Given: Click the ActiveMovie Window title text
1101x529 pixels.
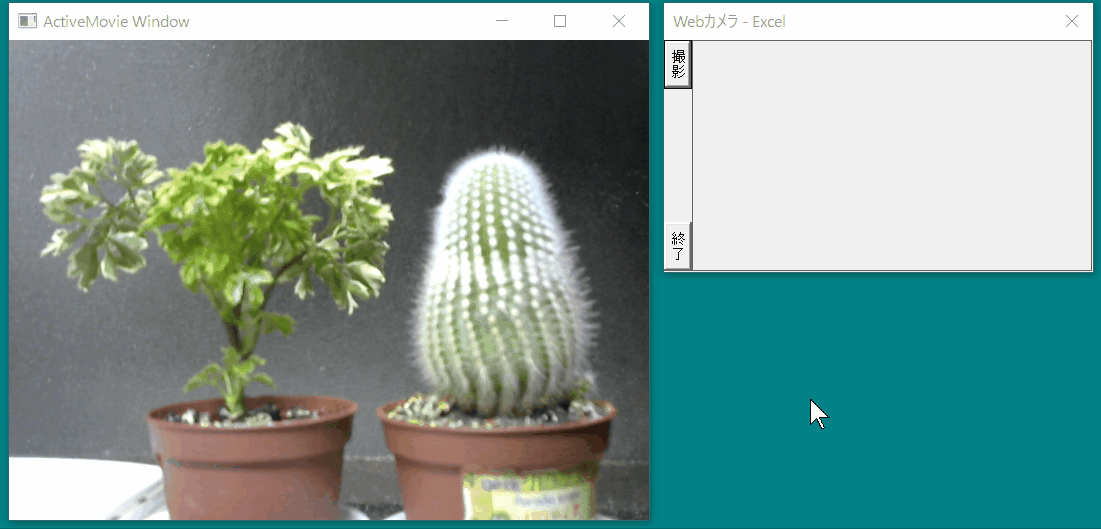Looking at the screenshot, I should coord(116,21).
